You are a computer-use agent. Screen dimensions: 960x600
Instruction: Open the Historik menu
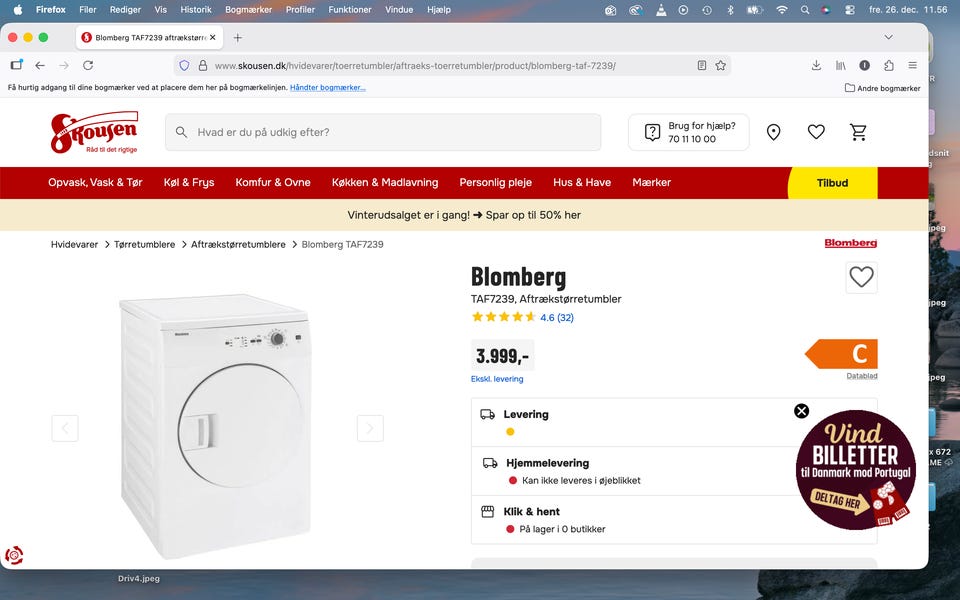(x=196, y=10)
